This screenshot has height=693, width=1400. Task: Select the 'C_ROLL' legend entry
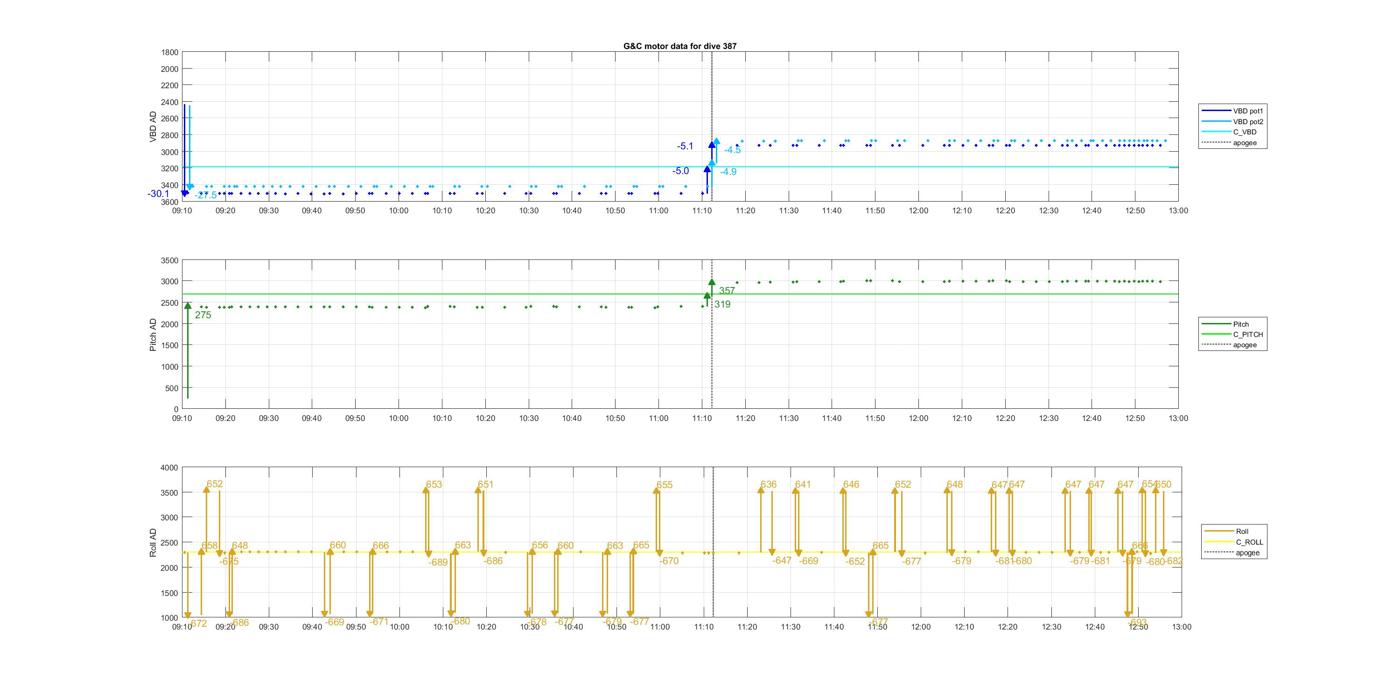[x=1235, y=542]
